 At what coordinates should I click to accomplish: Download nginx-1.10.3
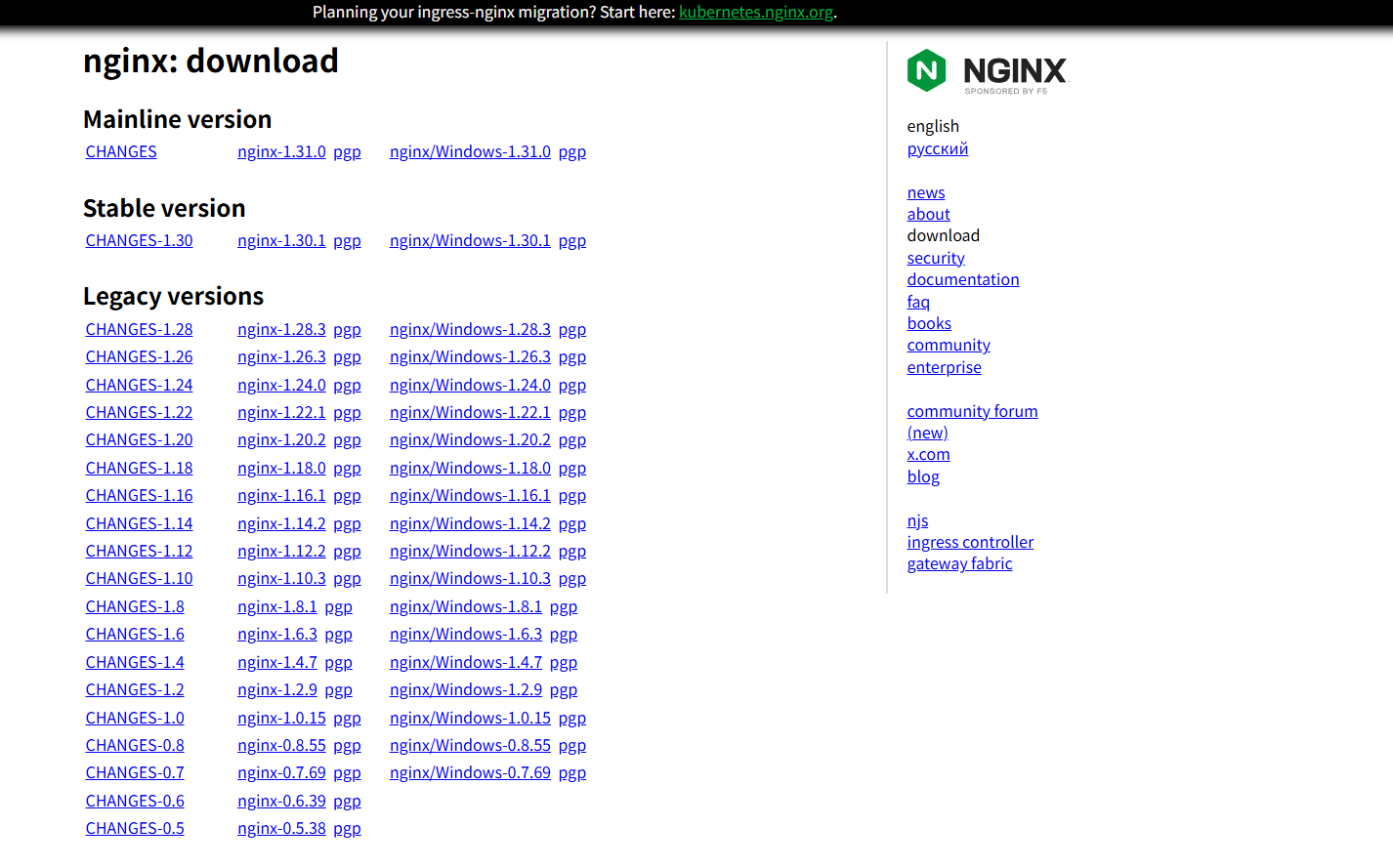(281, 578)
